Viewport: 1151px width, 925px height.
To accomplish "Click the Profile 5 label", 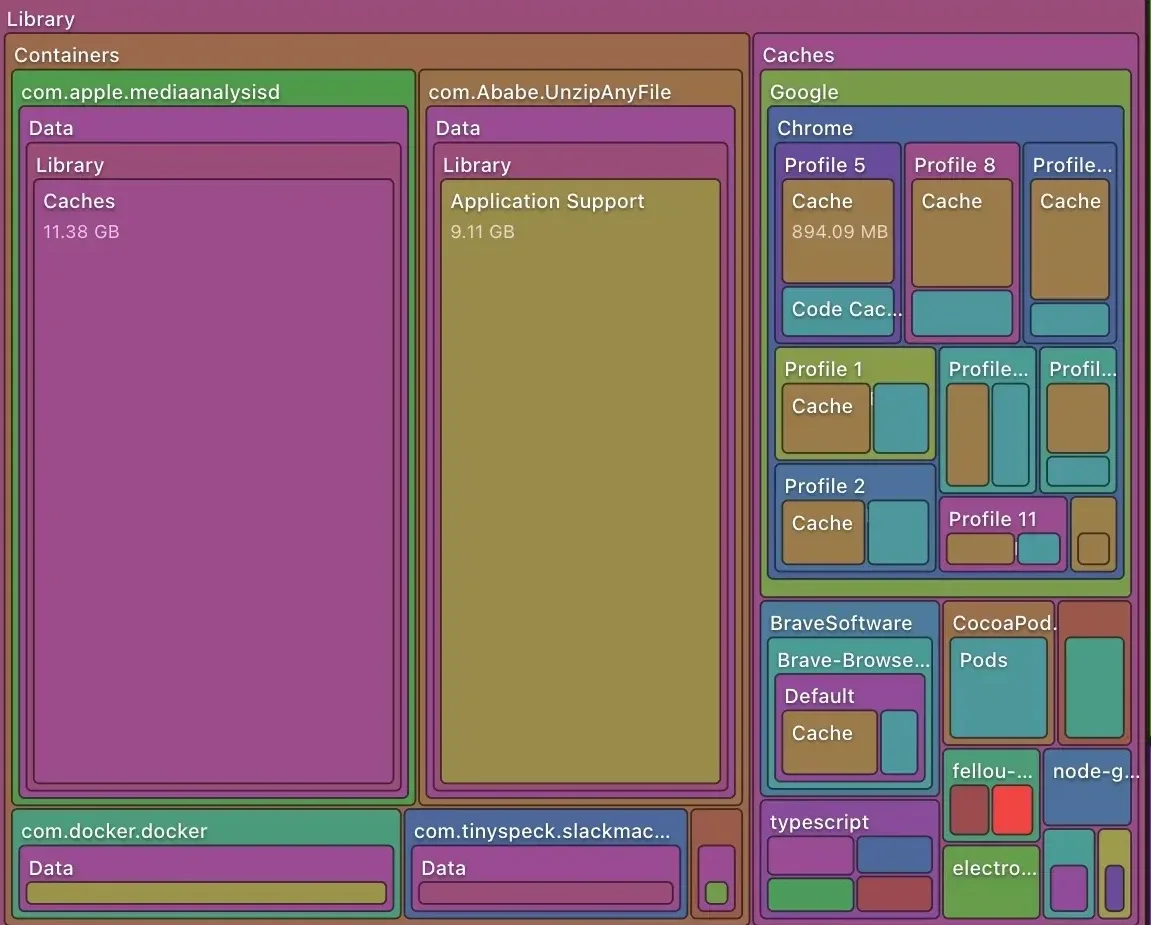I will (x=824, y=165).
